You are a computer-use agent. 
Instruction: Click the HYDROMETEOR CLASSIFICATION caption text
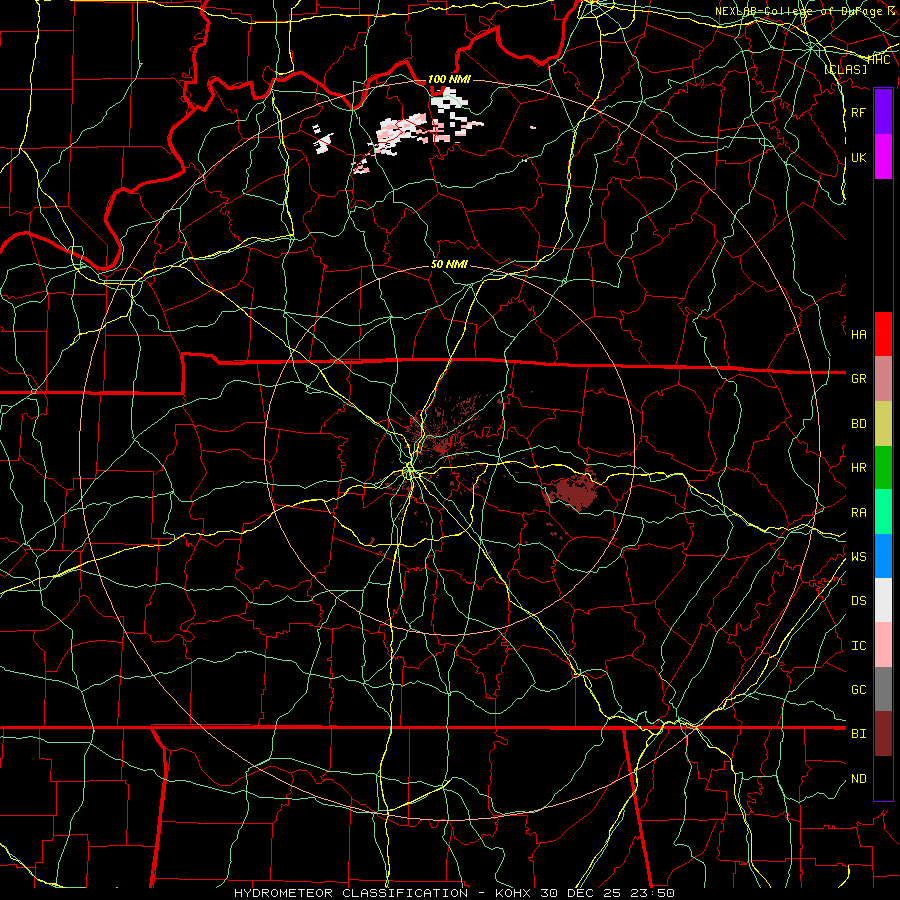351,893
